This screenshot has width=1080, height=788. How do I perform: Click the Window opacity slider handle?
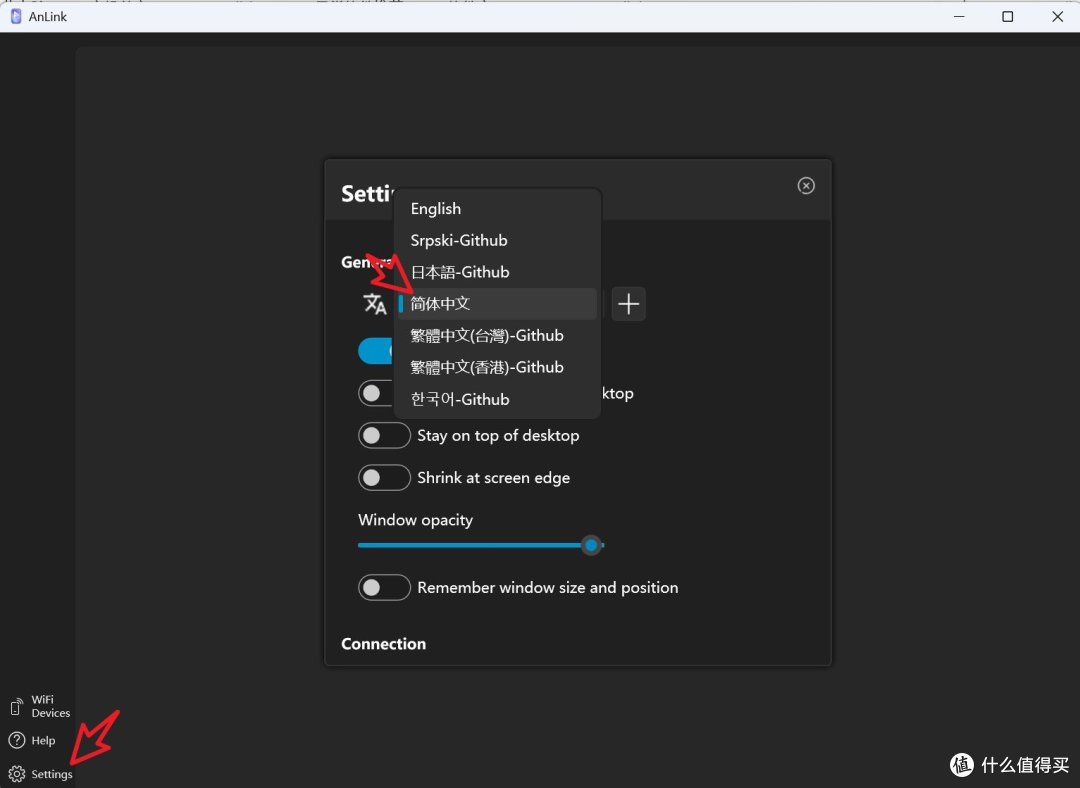[592, 545]
